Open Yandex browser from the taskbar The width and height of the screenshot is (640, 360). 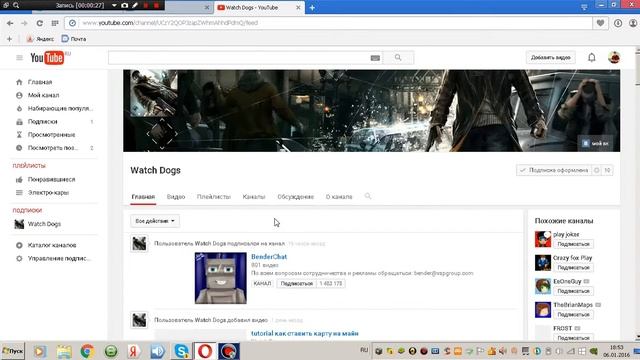coord(134,351)
